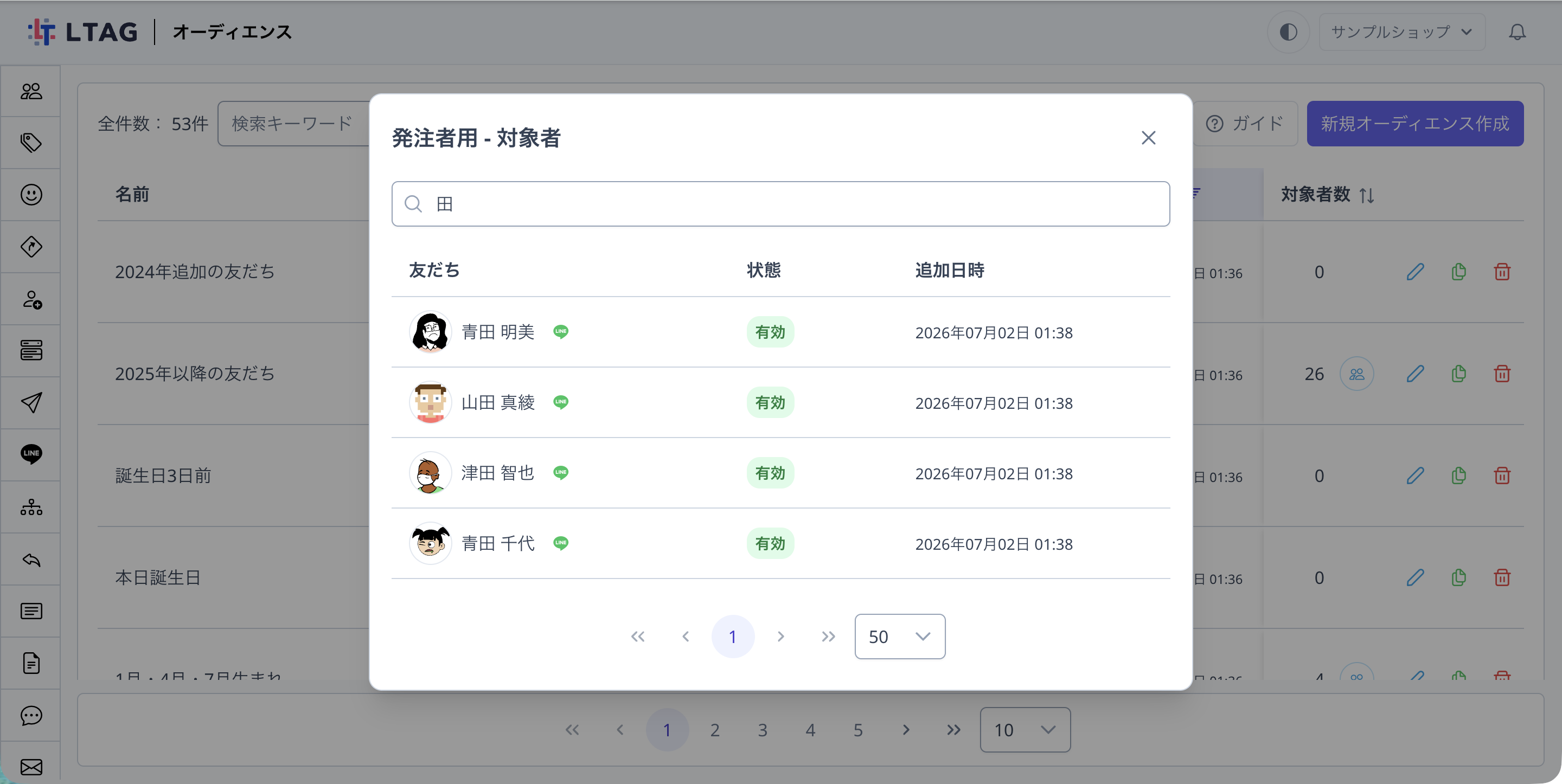Open the reply arrow sidebar icon

[x=31, y=559]
